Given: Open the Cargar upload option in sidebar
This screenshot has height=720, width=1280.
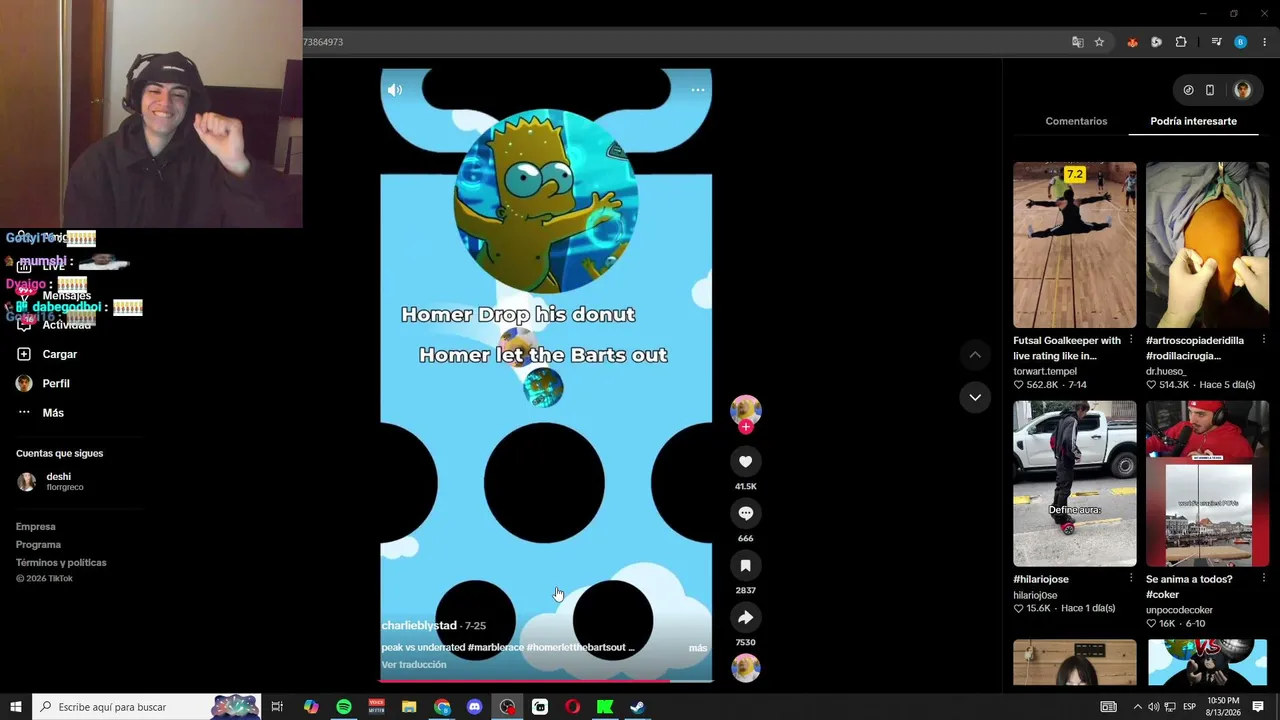Looking at the screenshot, I should click(x=47, y=354).
